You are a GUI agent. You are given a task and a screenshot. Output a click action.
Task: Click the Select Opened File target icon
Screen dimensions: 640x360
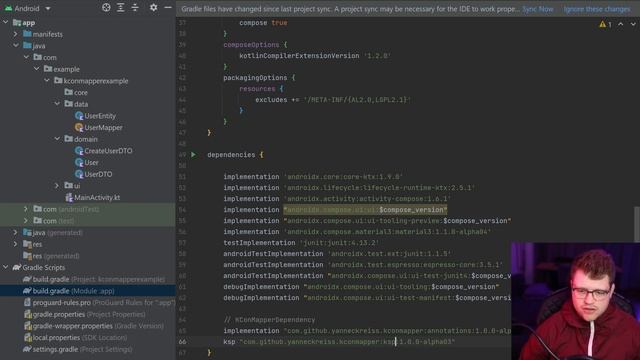click(106, 7)
